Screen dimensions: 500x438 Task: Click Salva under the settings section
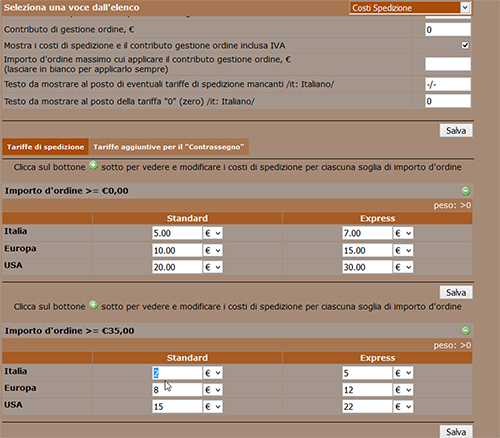[456, 131]
